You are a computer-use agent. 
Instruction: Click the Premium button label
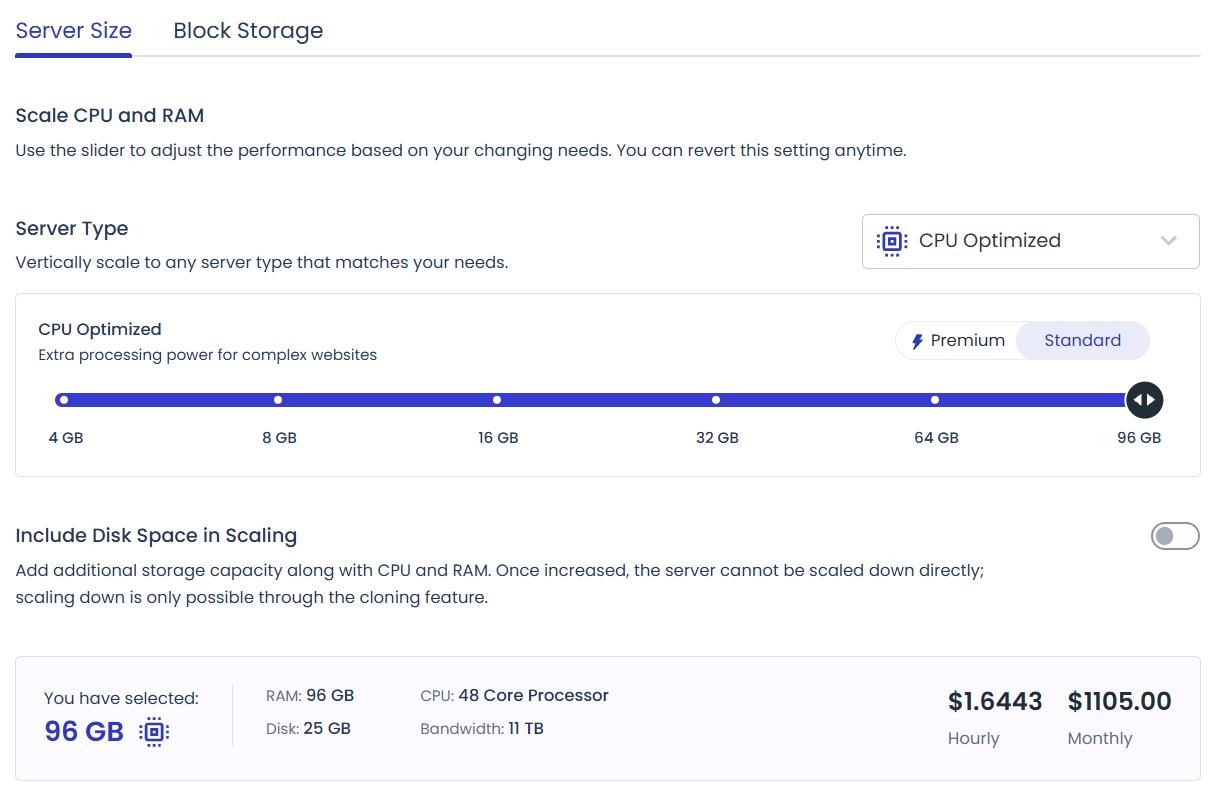tap(968, 340)
